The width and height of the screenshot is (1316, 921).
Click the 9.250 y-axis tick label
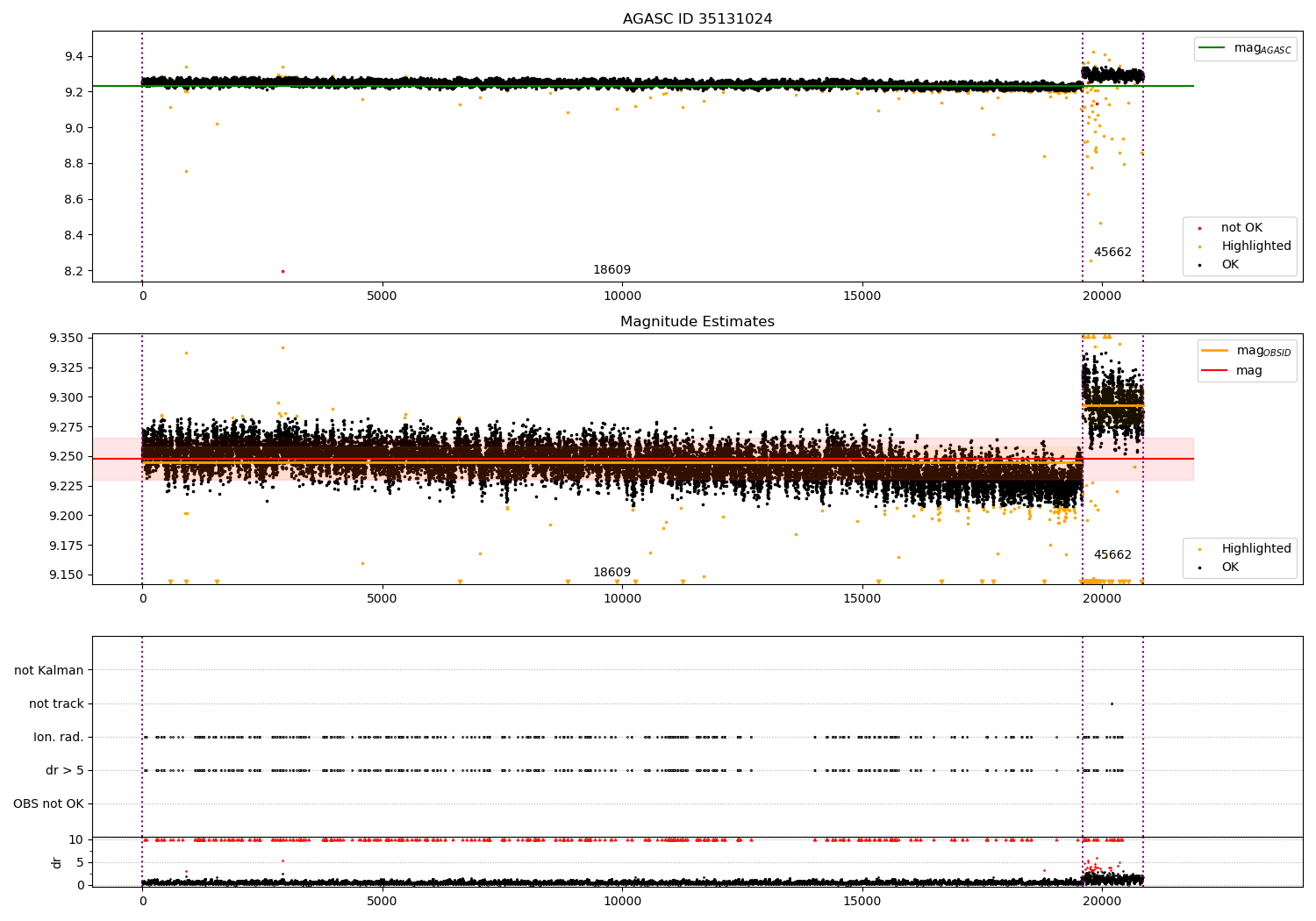pos(66,457)
